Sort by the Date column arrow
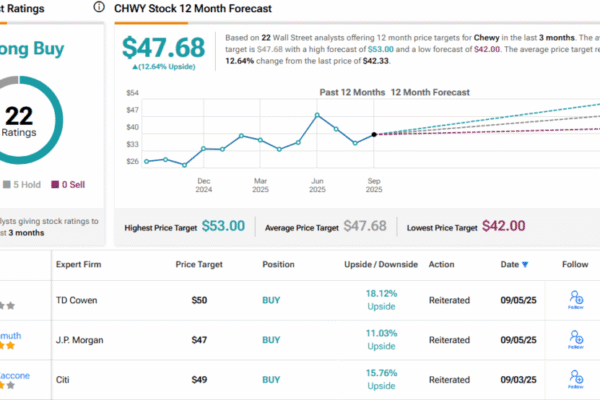600x400 pixels. 525,264
